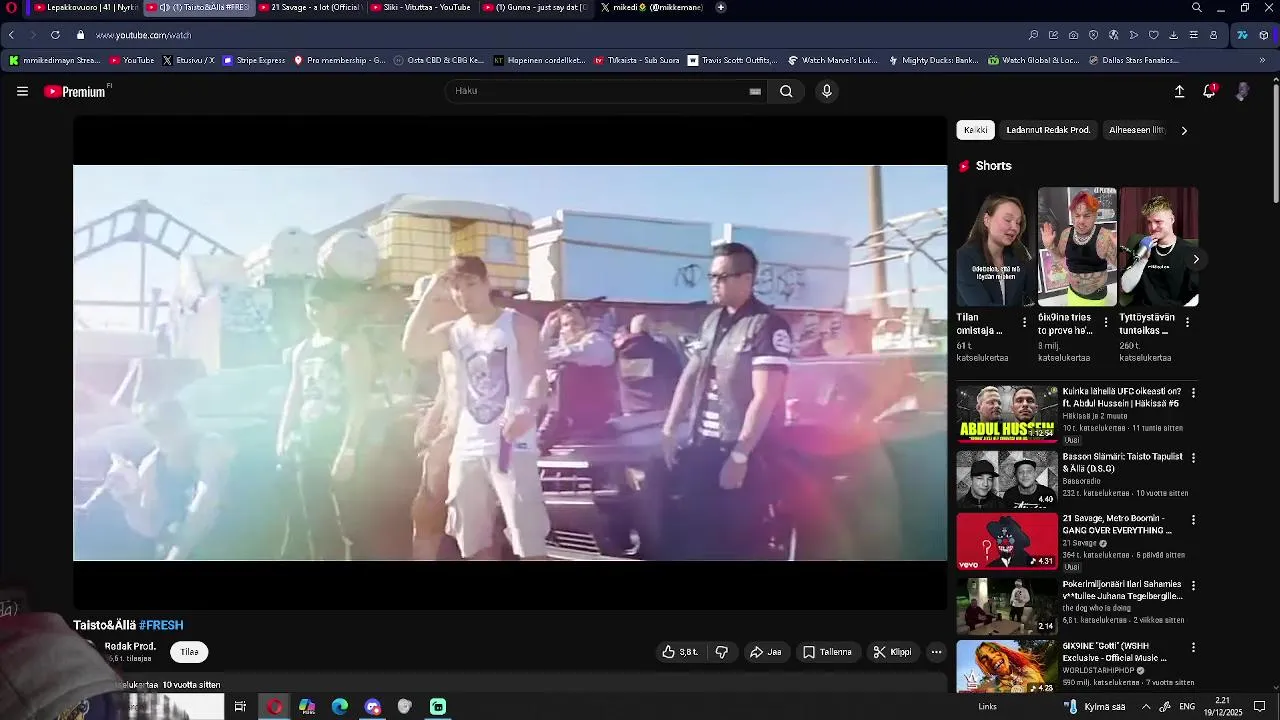The height and width of the screenshot is (720, 1280).
Task: Open the Redak Prod. channel name
Action: [130, 647]
